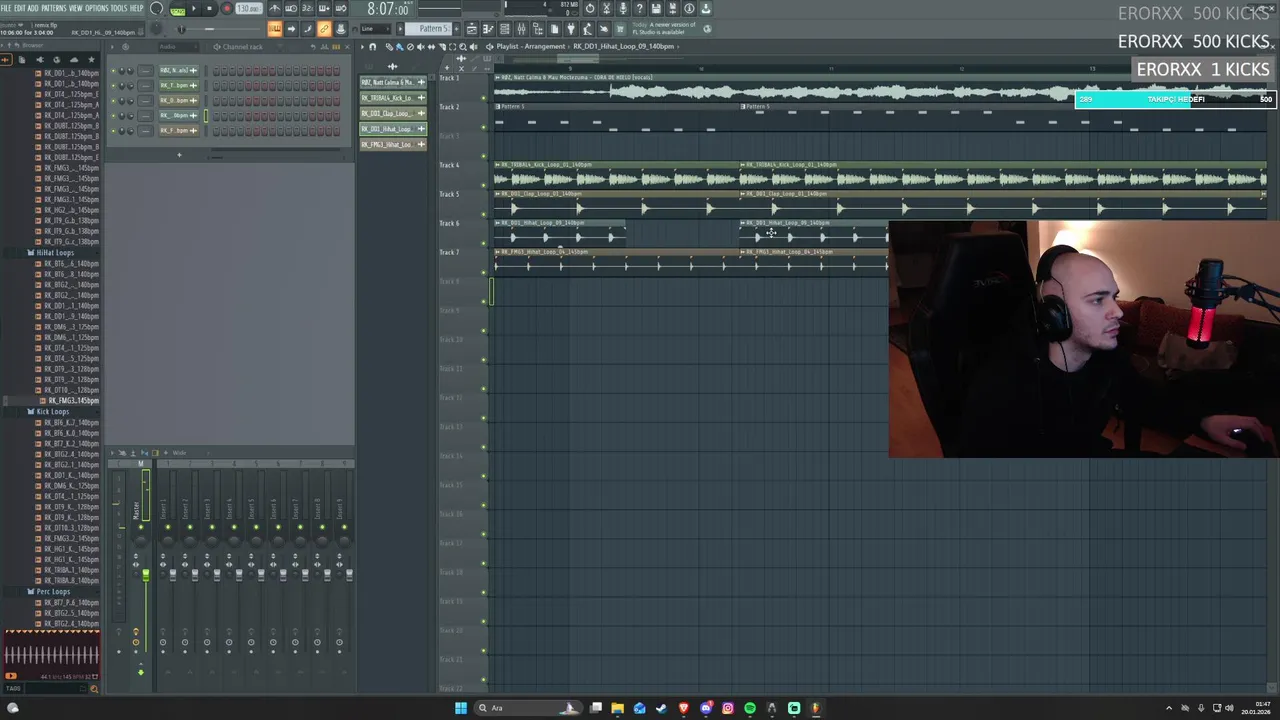Open the EDIT menu
This screenshot has width=1280, height=720.
(20, 9)
